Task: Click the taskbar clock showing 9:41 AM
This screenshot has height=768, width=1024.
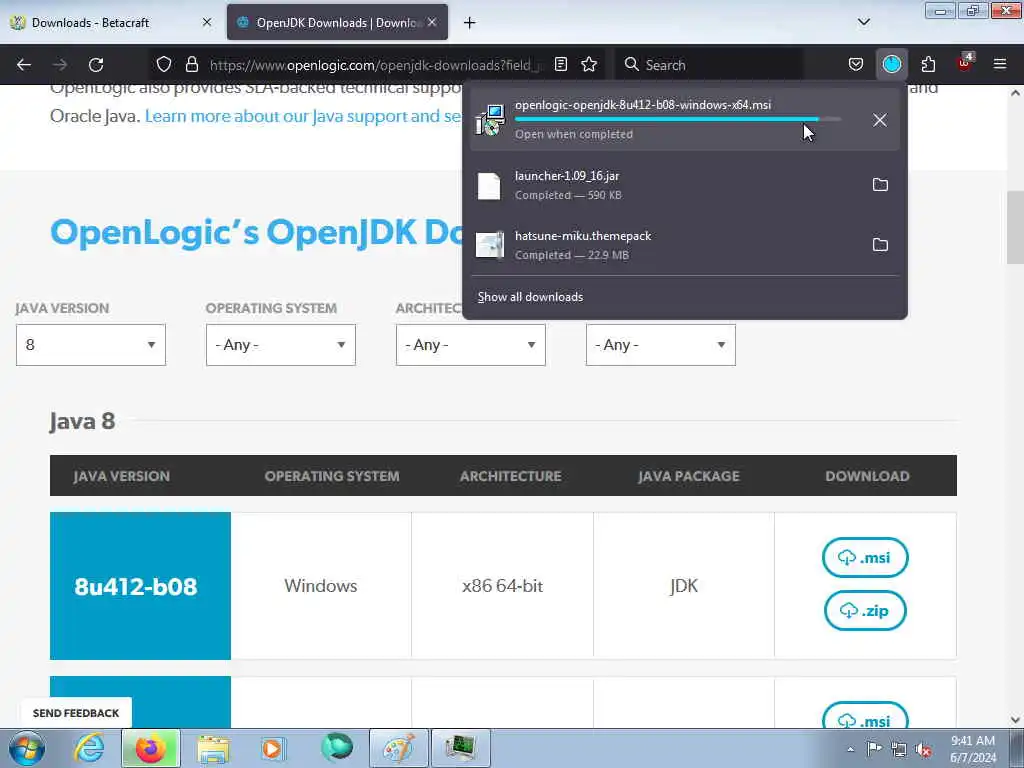Action: coord(973,749)
